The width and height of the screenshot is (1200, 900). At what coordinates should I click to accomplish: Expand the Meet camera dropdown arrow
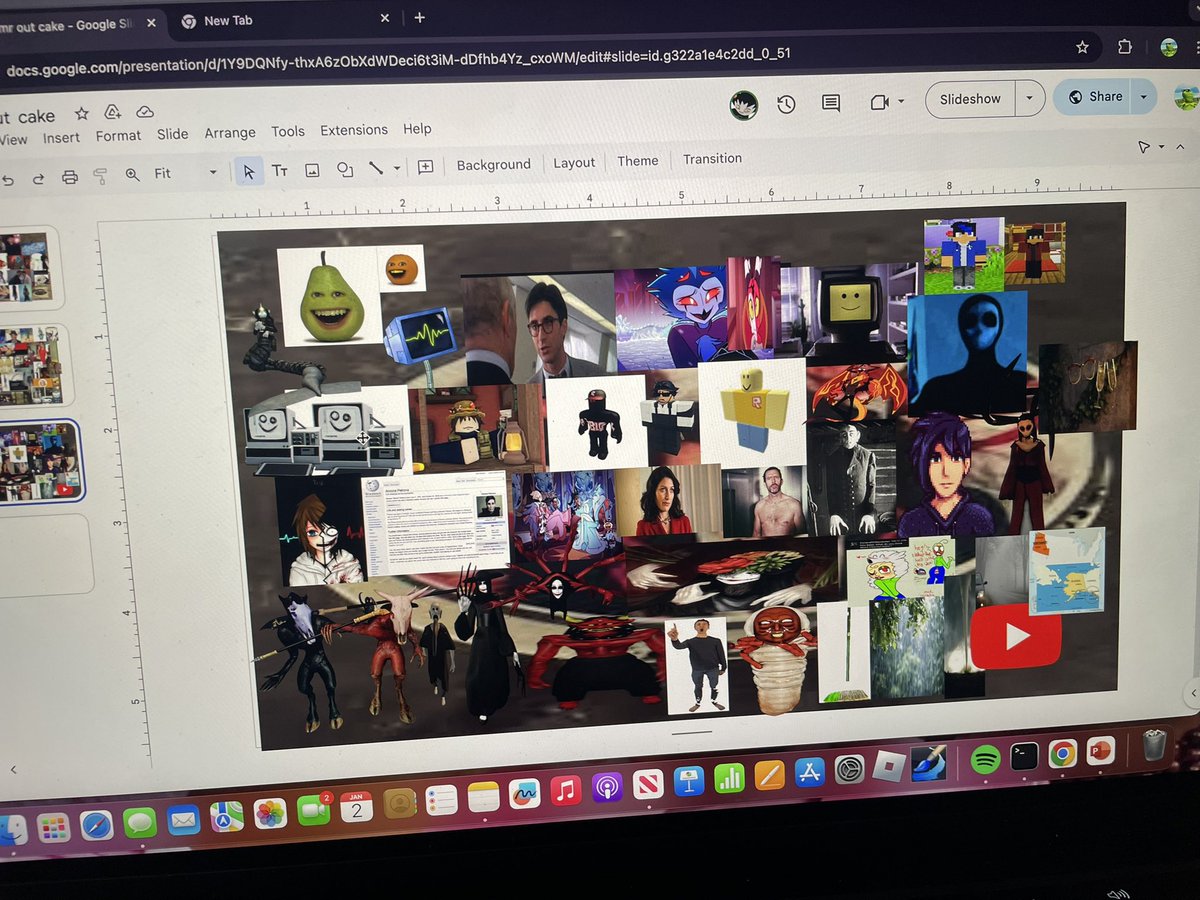(901, 101)
